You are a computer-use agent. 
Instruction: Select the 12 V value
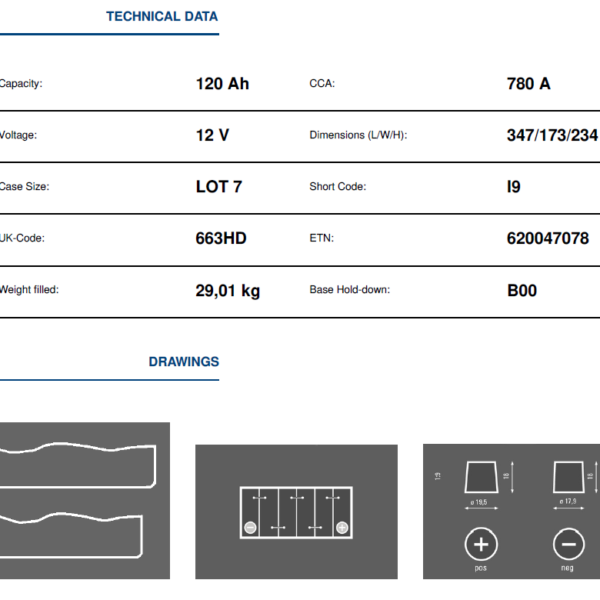(x=212, y=135)
